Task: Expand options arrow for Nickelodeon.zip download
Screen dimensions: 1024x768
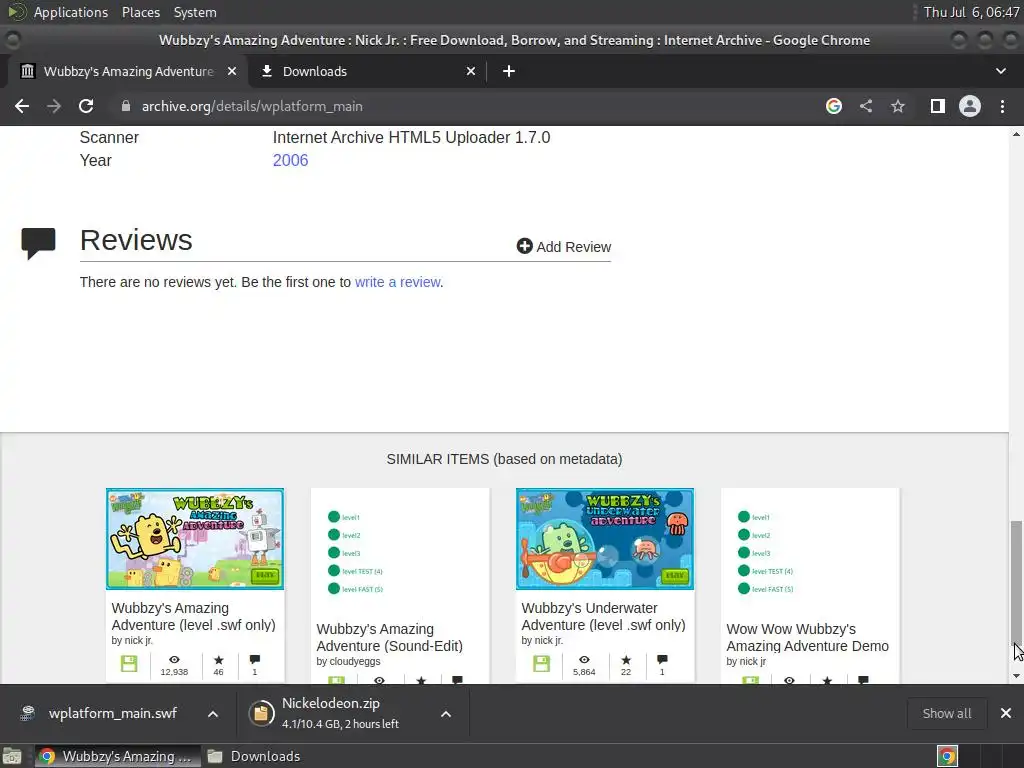Action: point(446,714)
